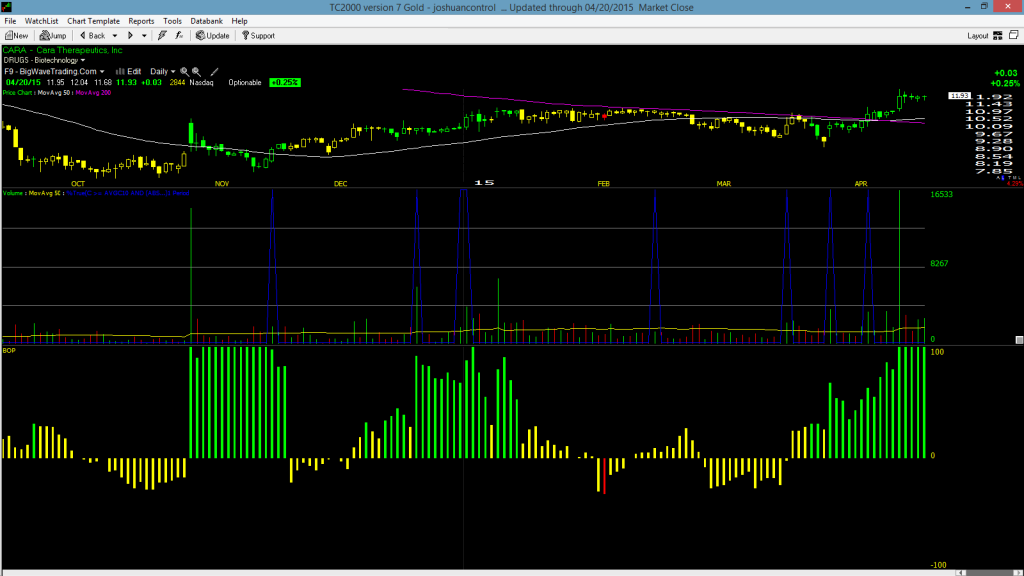This screenshot has height=576, width=1024.
Task: Click the Edit chart template icon
Action: tap(129, 72)
